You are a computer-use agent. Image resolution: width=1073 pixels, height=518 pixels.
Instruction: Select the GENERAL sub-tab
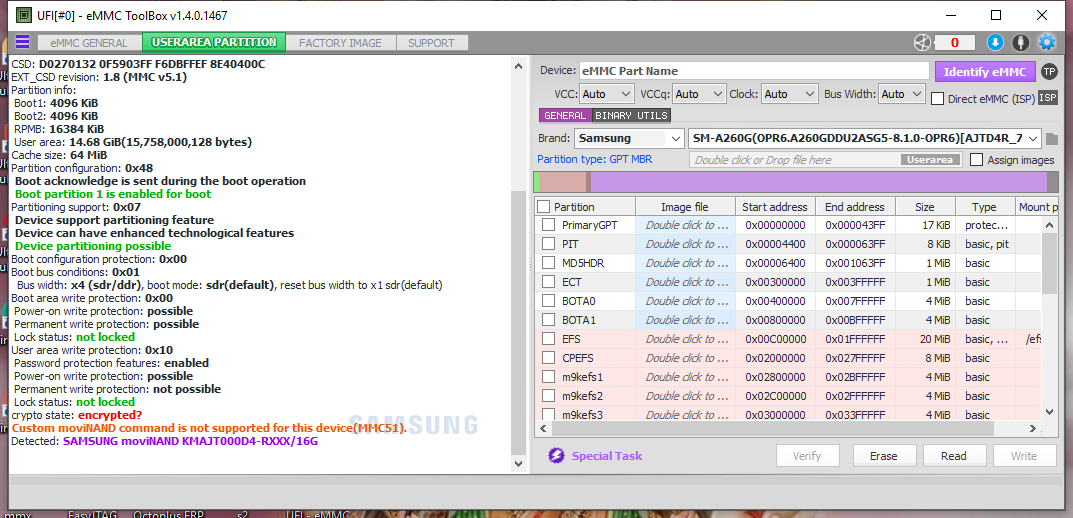click(x=565, y=116)
